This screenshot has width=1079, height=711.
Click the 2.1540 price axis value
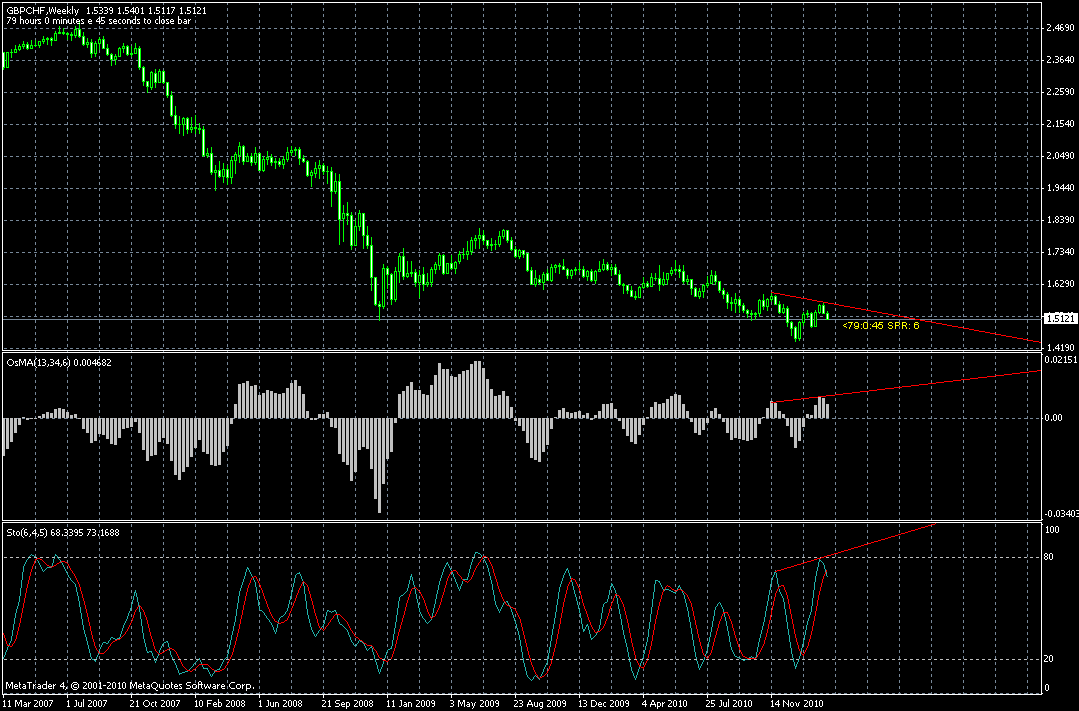point(1060,124)
